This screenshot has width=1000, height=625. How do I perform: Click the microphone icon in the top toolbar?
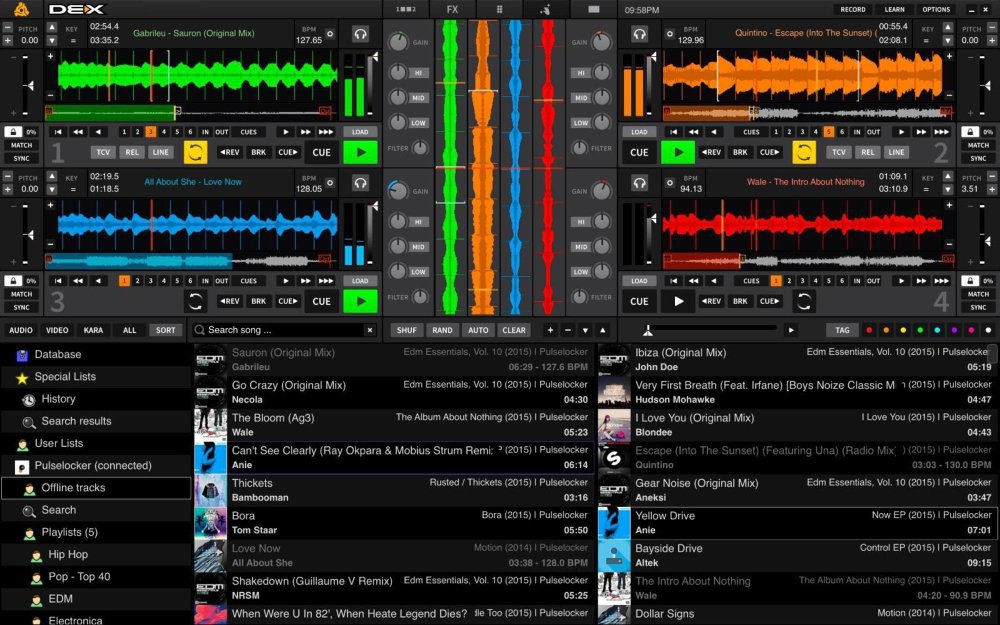pos(545,9)
